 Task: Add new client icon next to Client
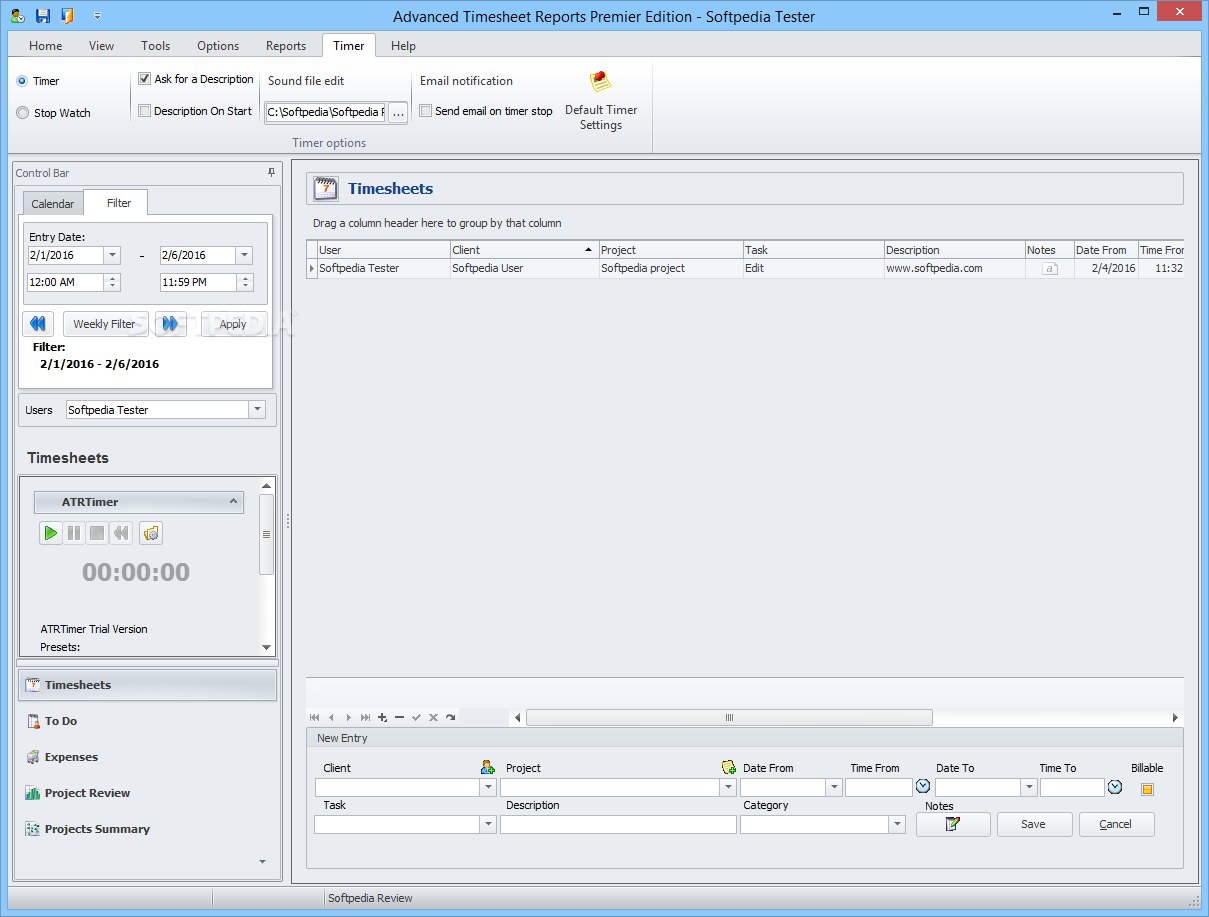coord(488,767)
